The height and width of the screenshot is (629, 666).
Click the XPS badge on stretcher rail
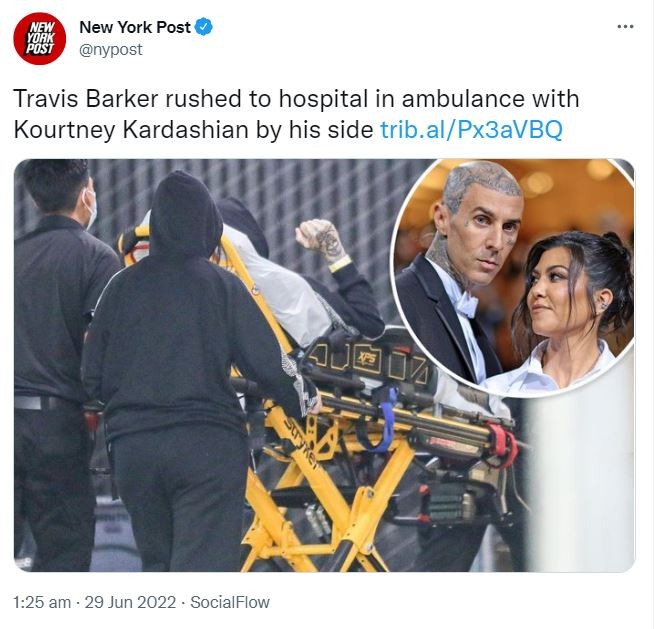(367, 360)
